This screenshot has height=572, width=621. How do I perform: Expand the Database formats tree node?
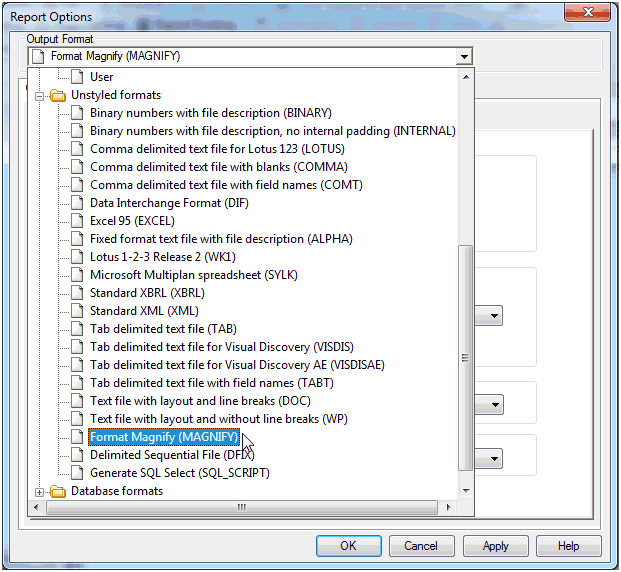click(x=39, y=492)
